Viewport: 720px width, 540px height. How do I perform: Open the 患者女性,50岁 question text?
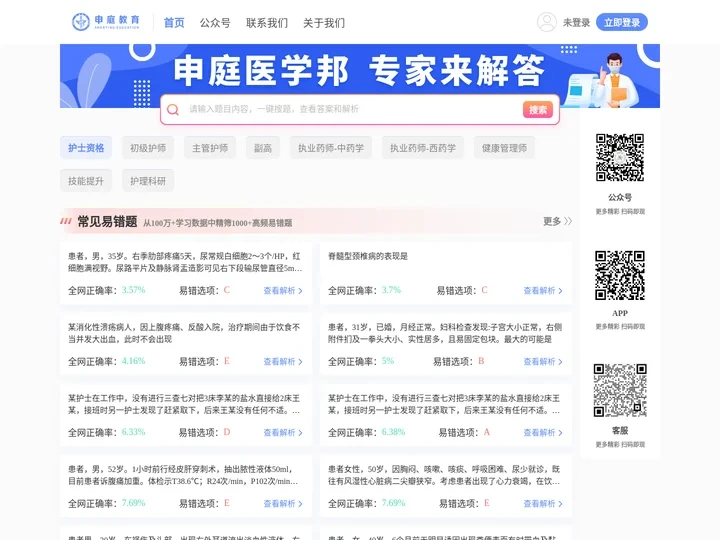coord(444,475)
